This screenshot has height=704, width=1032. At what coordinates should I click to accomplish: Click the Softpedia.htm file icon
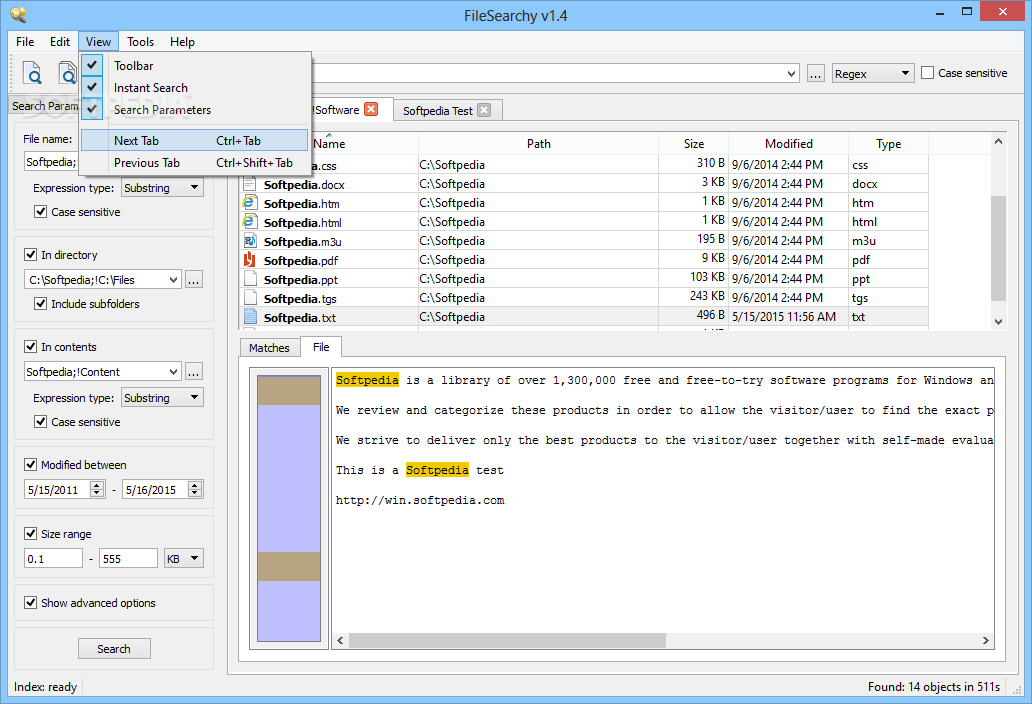click(249, 203)
